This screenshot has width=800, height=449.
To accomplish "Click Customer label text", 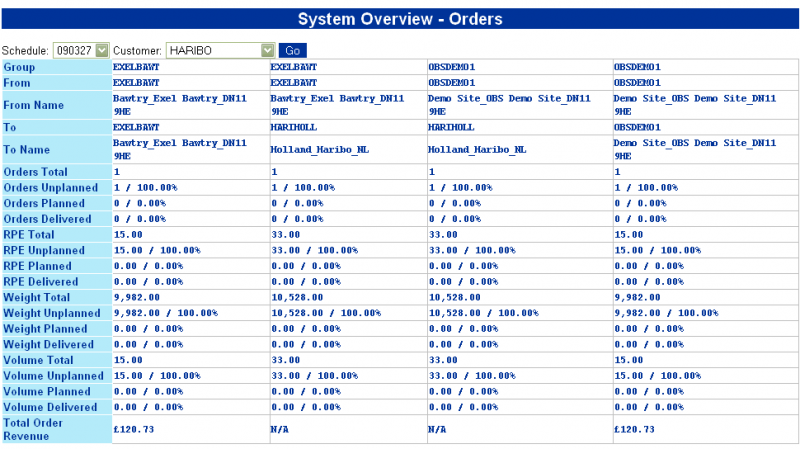I will (x=137, y=51).
